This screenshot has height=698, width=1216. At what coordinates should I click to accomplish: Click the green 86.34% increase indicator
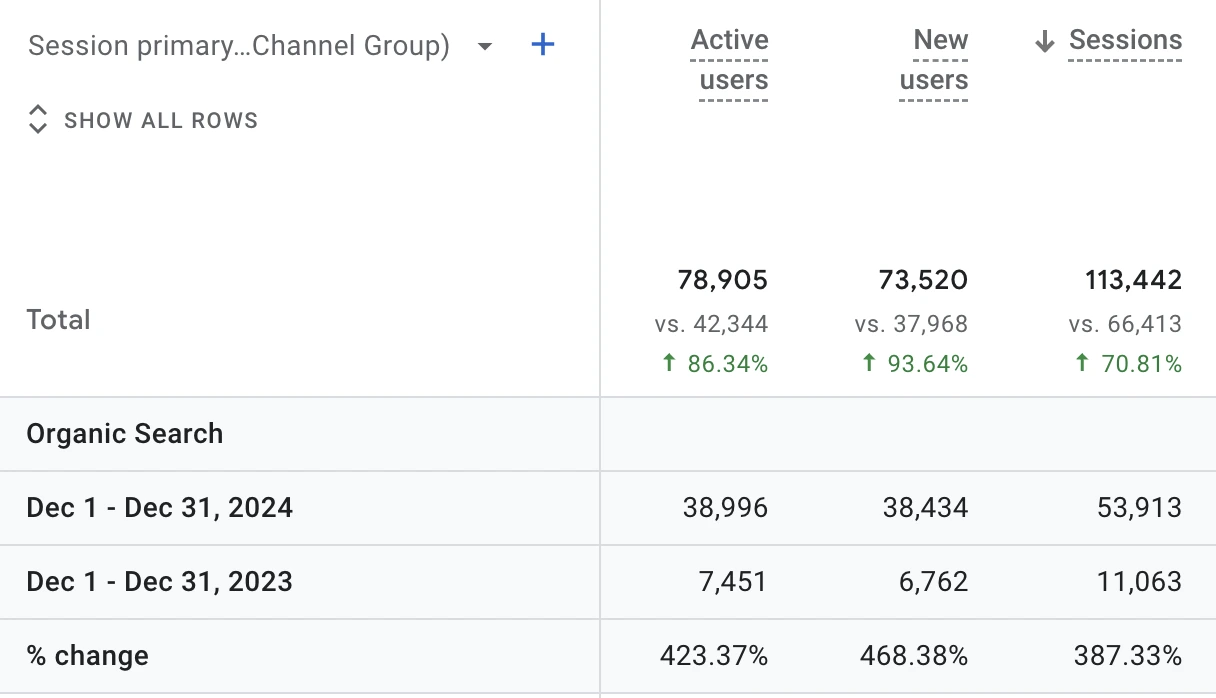click(715, 364)
